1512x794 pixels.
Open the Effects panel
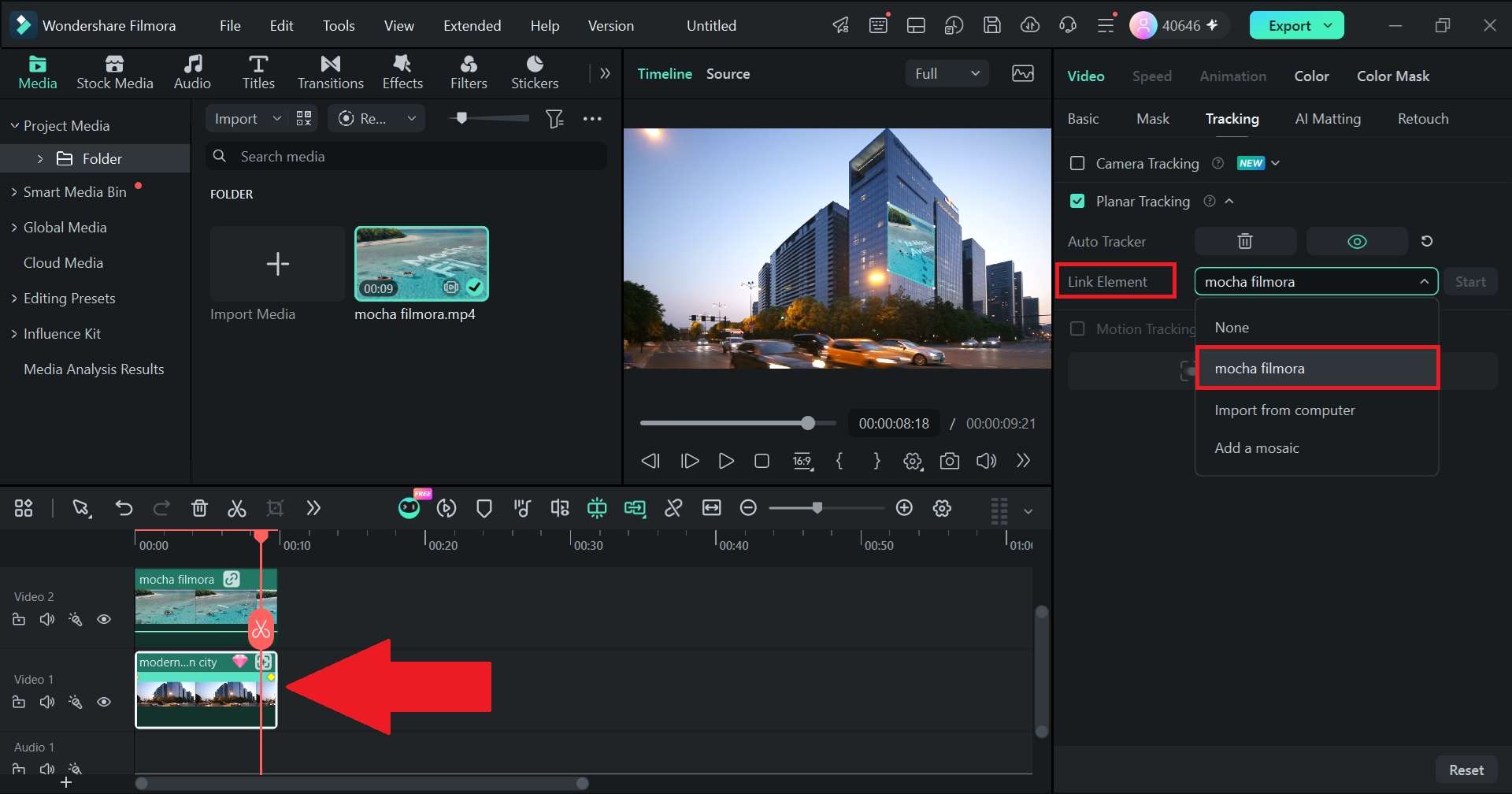click(402, 72)
